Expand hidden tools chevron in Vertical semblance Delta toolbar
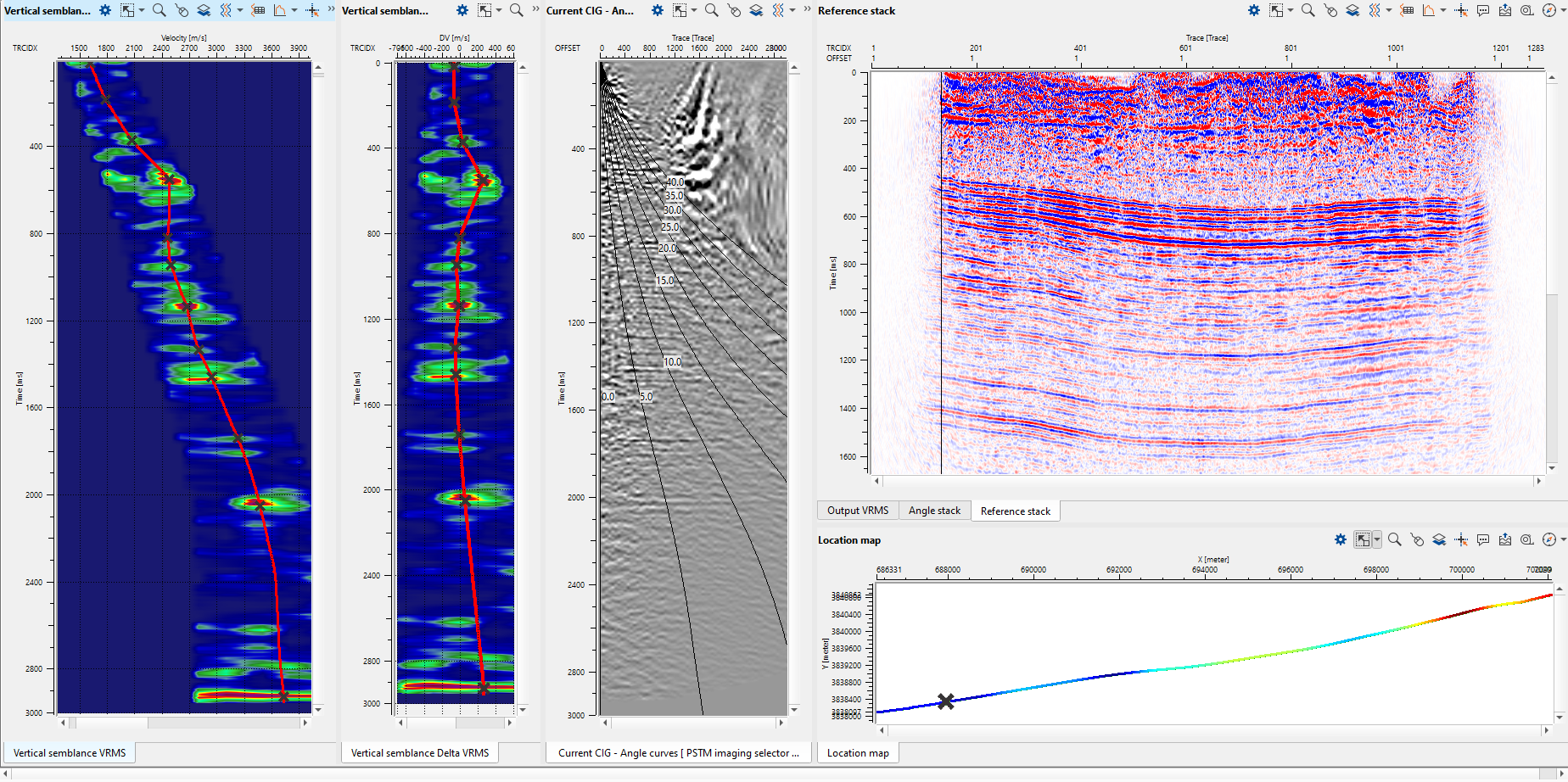 pyautogui.click(x=535, y=10)
